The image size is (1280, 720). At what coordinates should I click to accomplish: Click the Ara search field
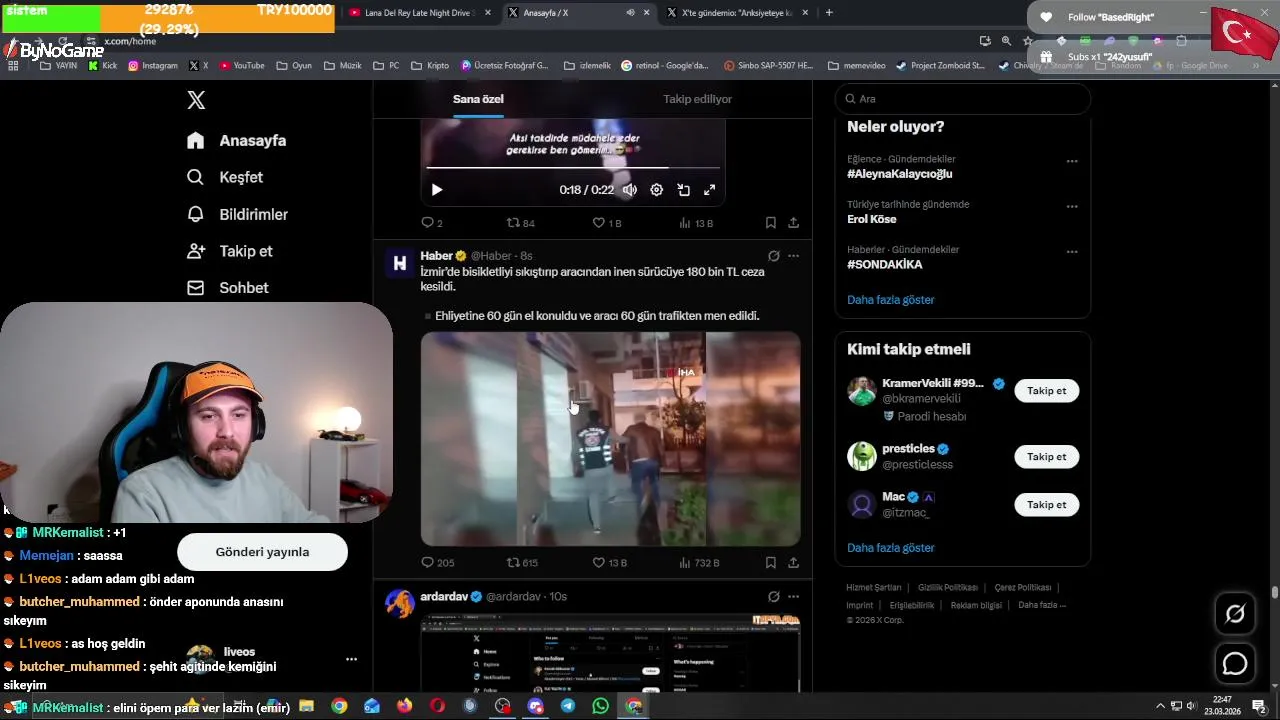click(963, 99)
